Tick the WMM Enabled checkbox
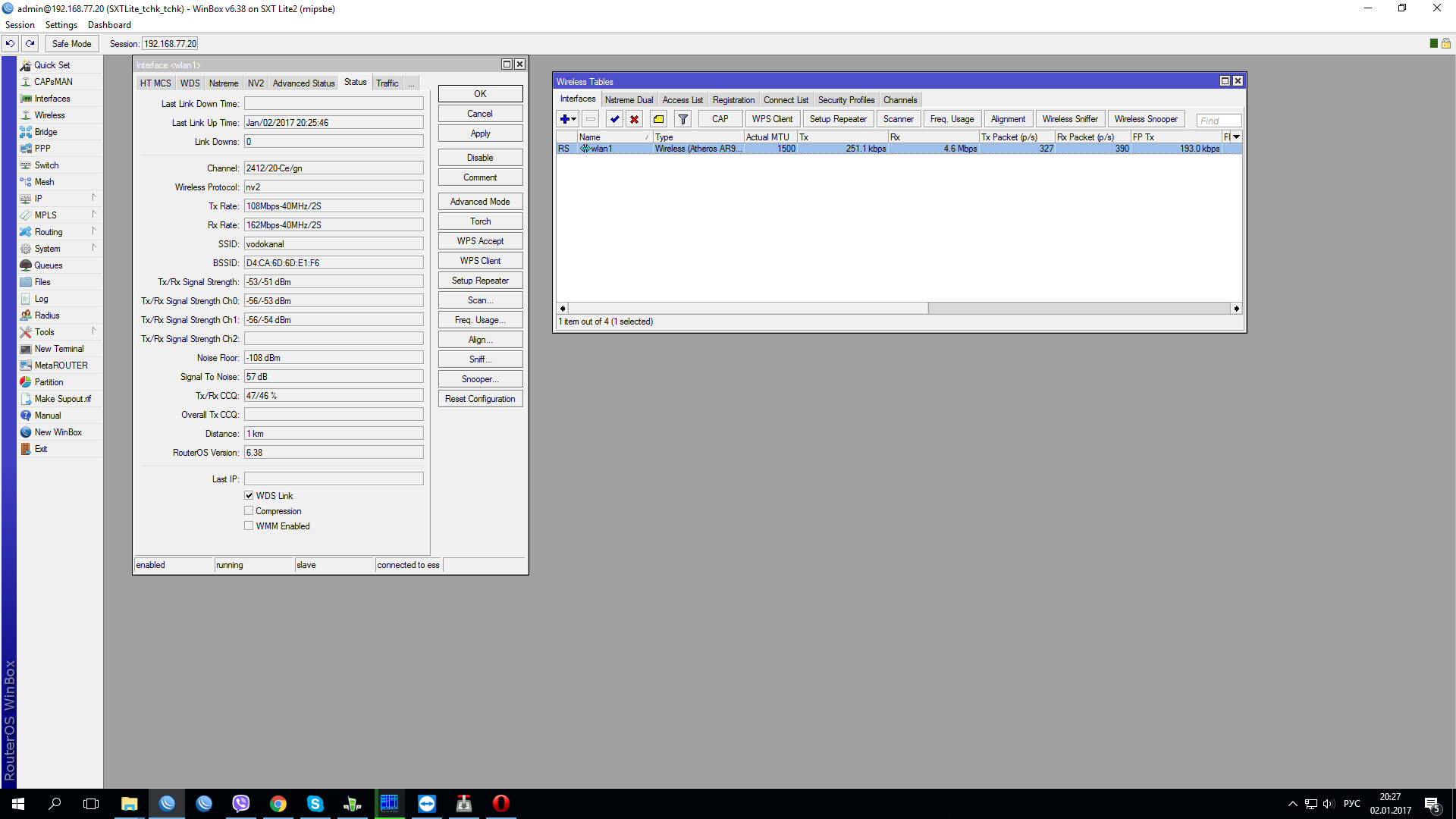This screenshot has width=1456, height=819. point(249,526)
